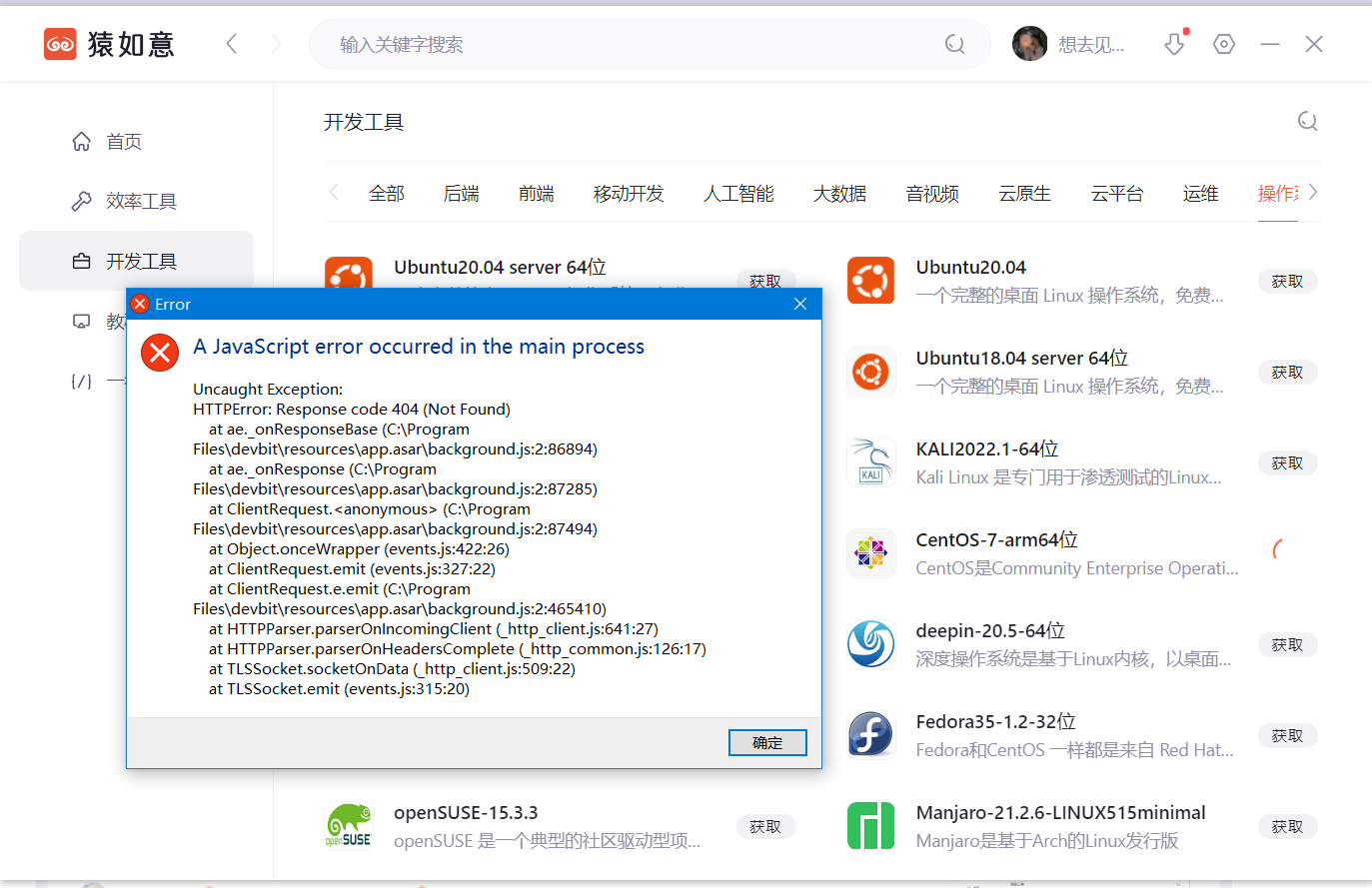
Task: Get Fedora35-1.2-32位 via 获取
Action: pos(1287,736)
